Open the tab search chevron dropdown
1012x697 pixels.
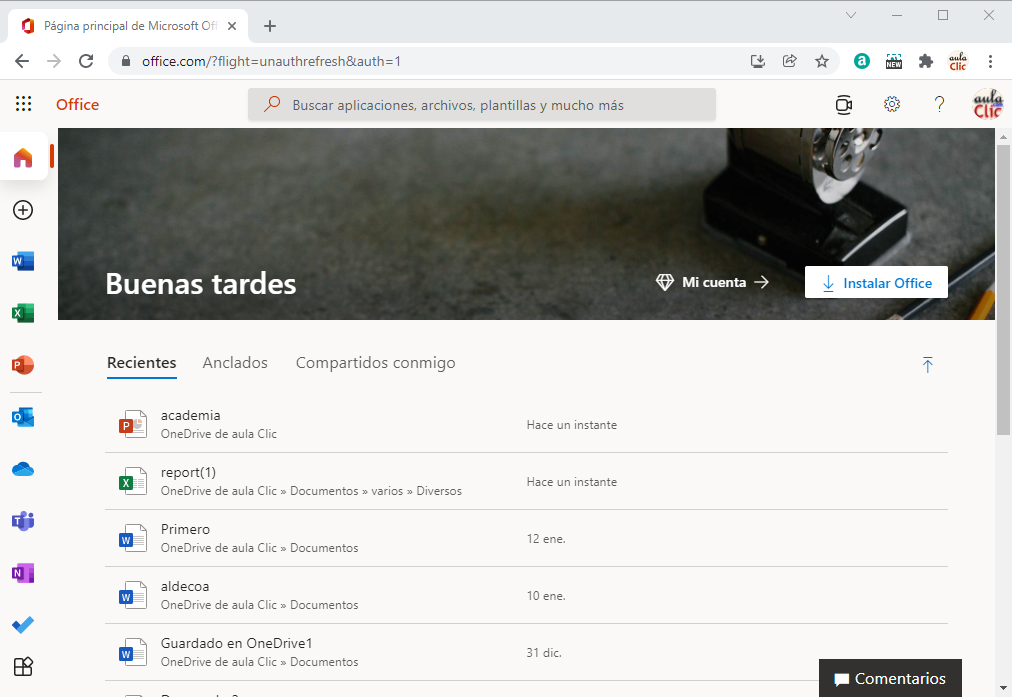coord(851,15)
